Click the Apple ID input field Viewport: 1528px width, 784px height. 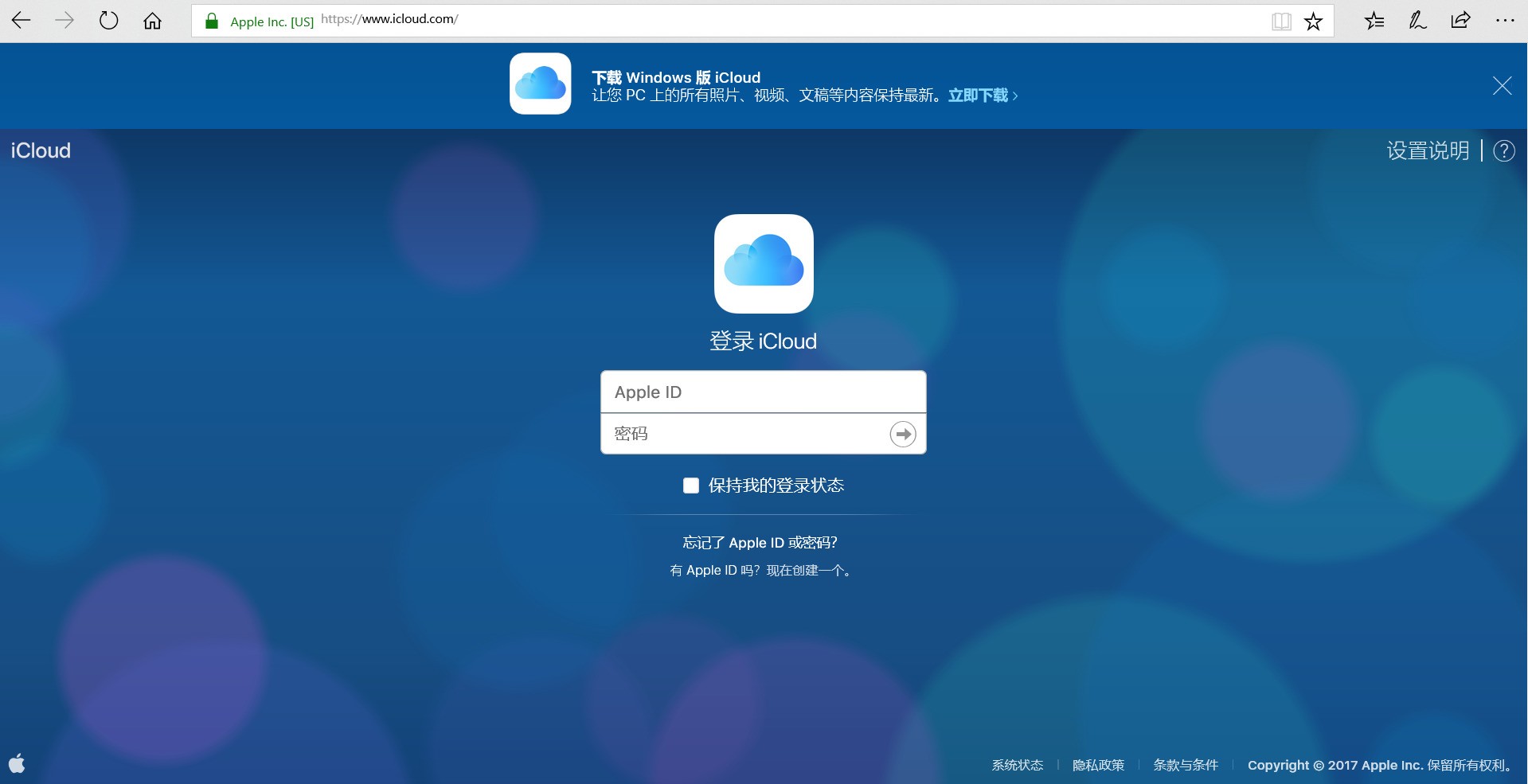(762, 392)
